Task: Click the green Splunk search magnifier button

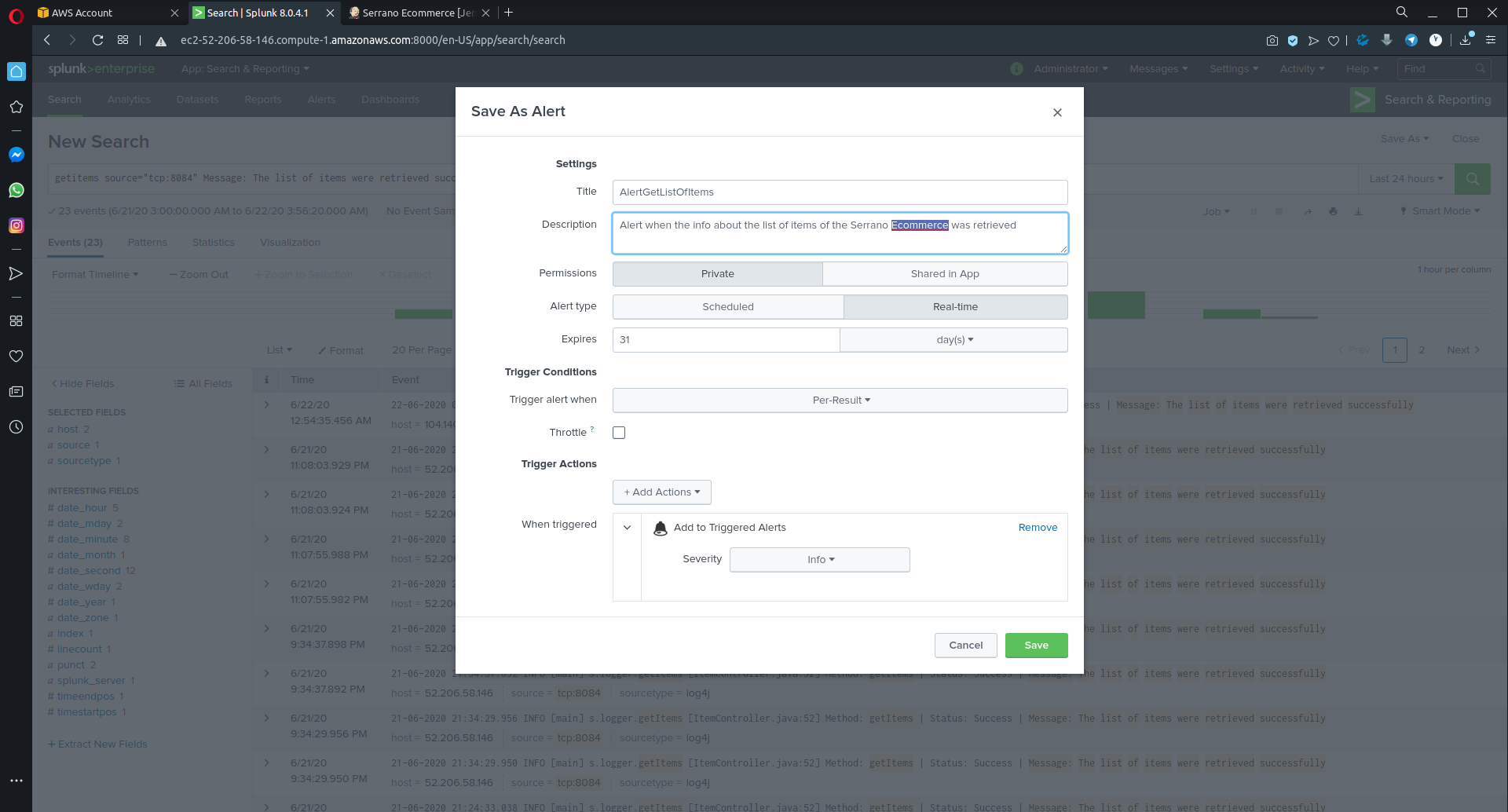Action: (x=1473, y=179)
